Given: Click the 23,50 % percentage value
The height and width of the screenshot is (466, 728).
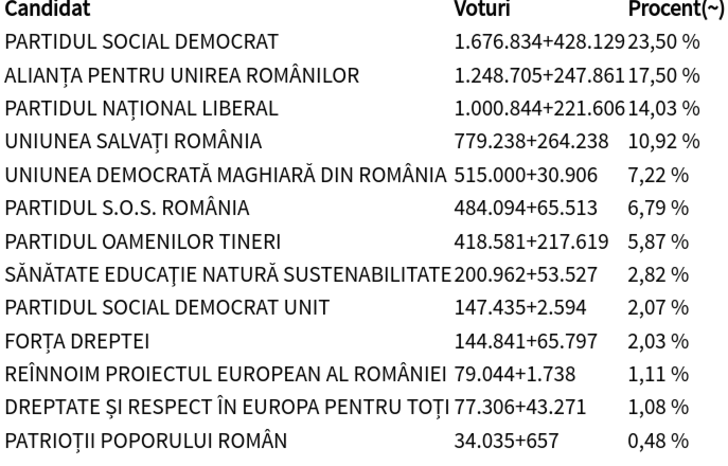Looking at the screenshot, I should pyautogui.click(x=662, y=42).
